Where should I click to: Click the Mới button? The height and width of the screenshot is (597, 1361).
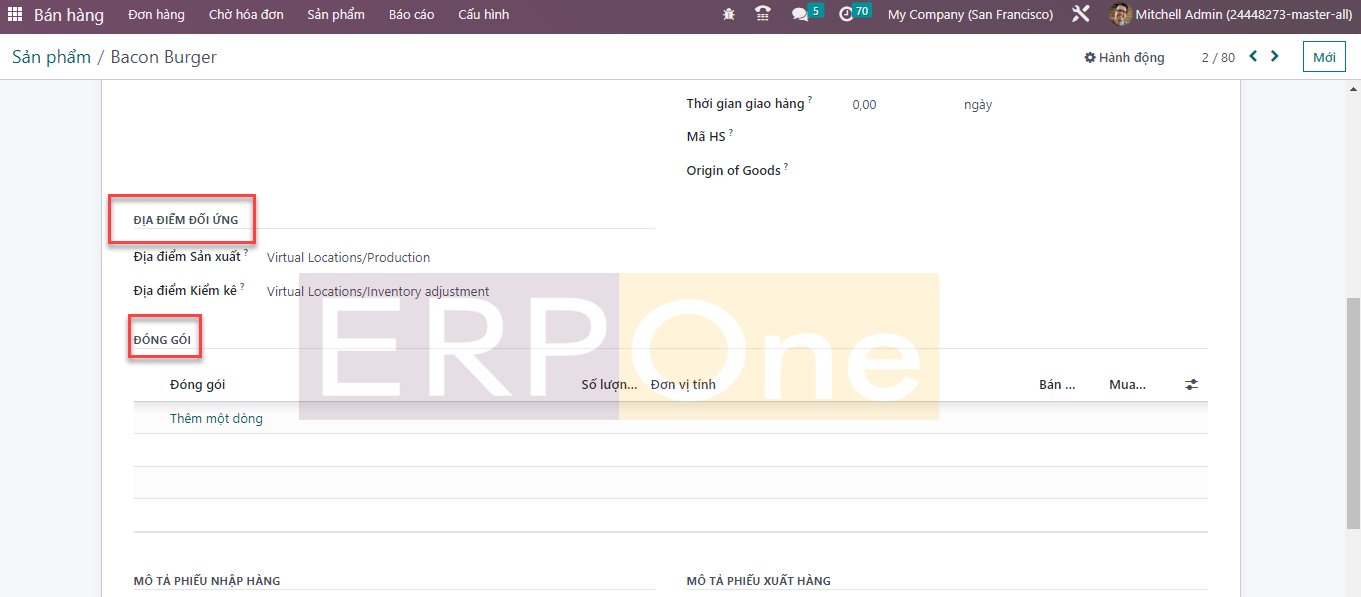tap(1324, 57)
